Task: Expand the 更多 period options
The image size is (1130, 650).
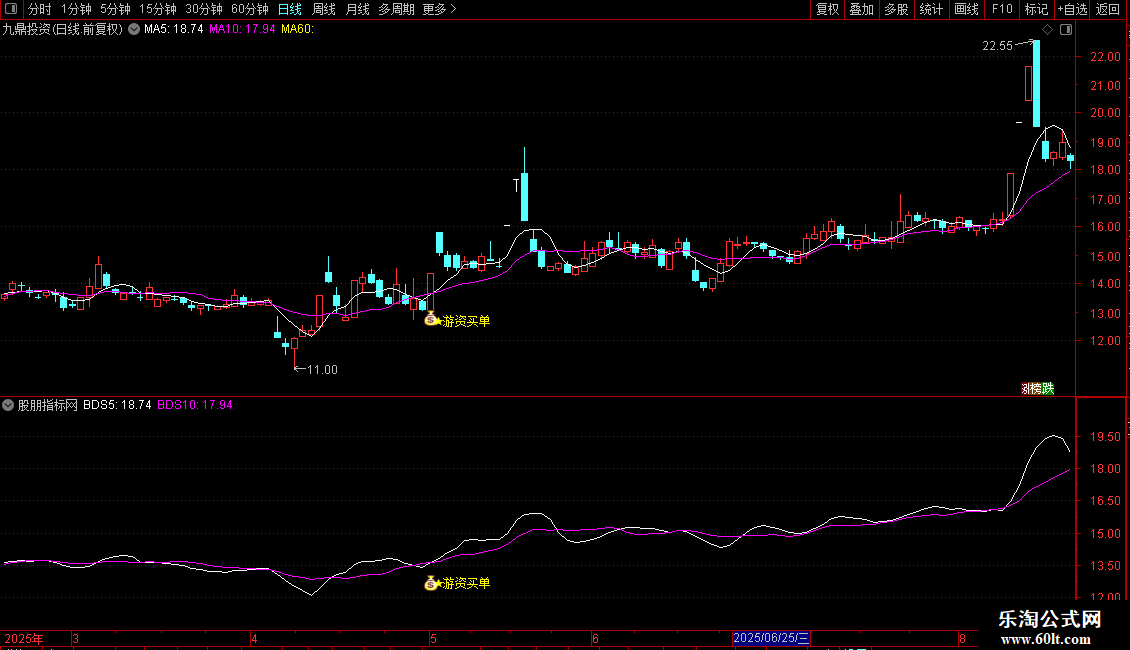Action: pos(439,9)
